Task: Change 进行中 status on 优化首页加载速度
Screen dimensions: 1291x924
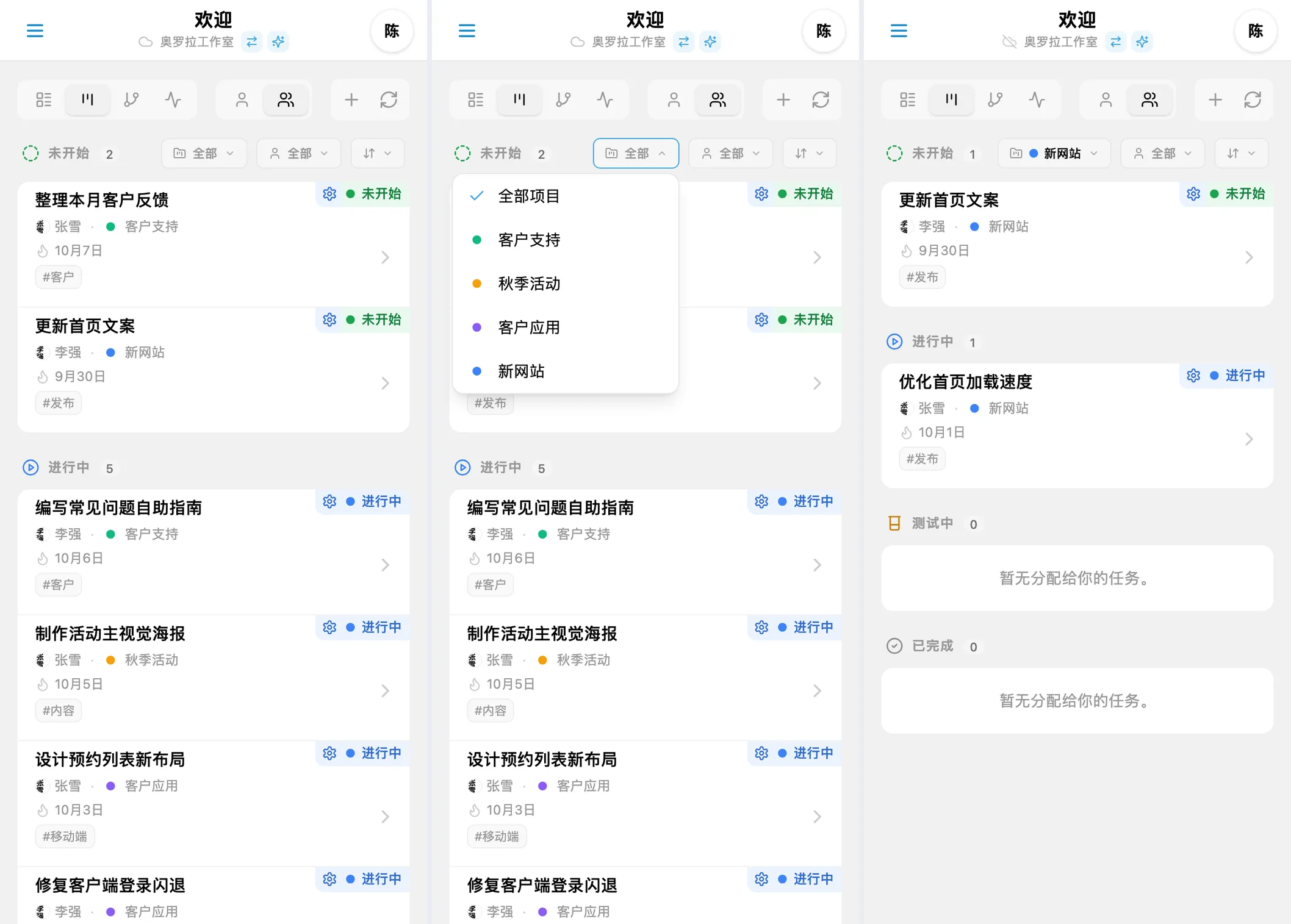Action: tap(1238, 376)
